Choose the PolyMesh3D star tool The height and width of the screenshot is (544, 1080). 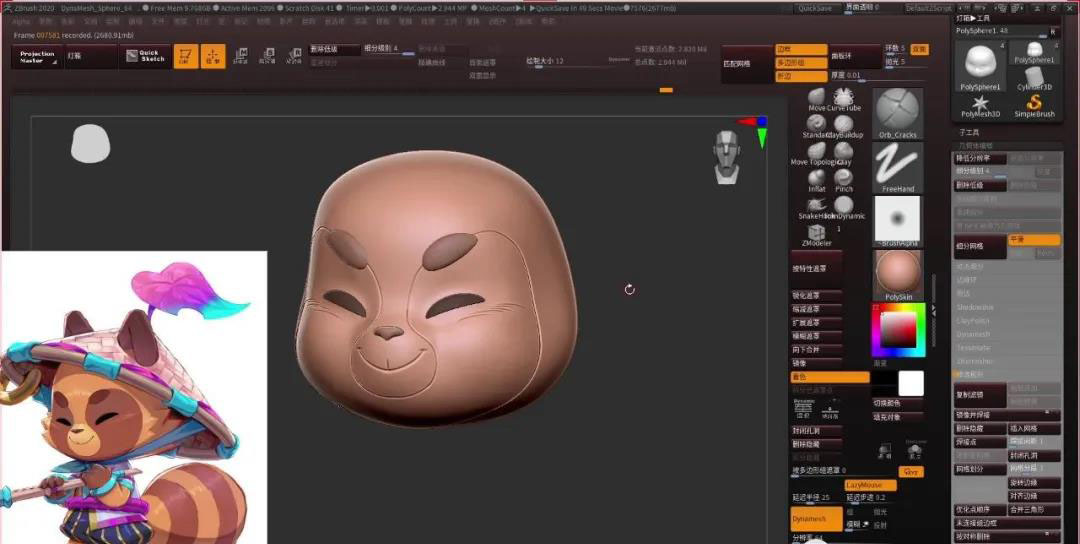980,105
